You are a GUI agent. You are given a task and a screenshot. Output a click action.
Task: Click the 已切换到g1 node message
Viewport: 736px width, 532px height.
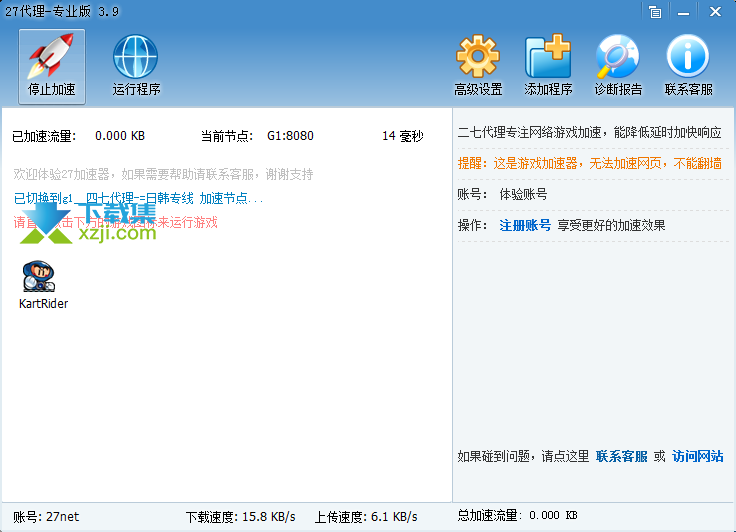tap(138, 199)
